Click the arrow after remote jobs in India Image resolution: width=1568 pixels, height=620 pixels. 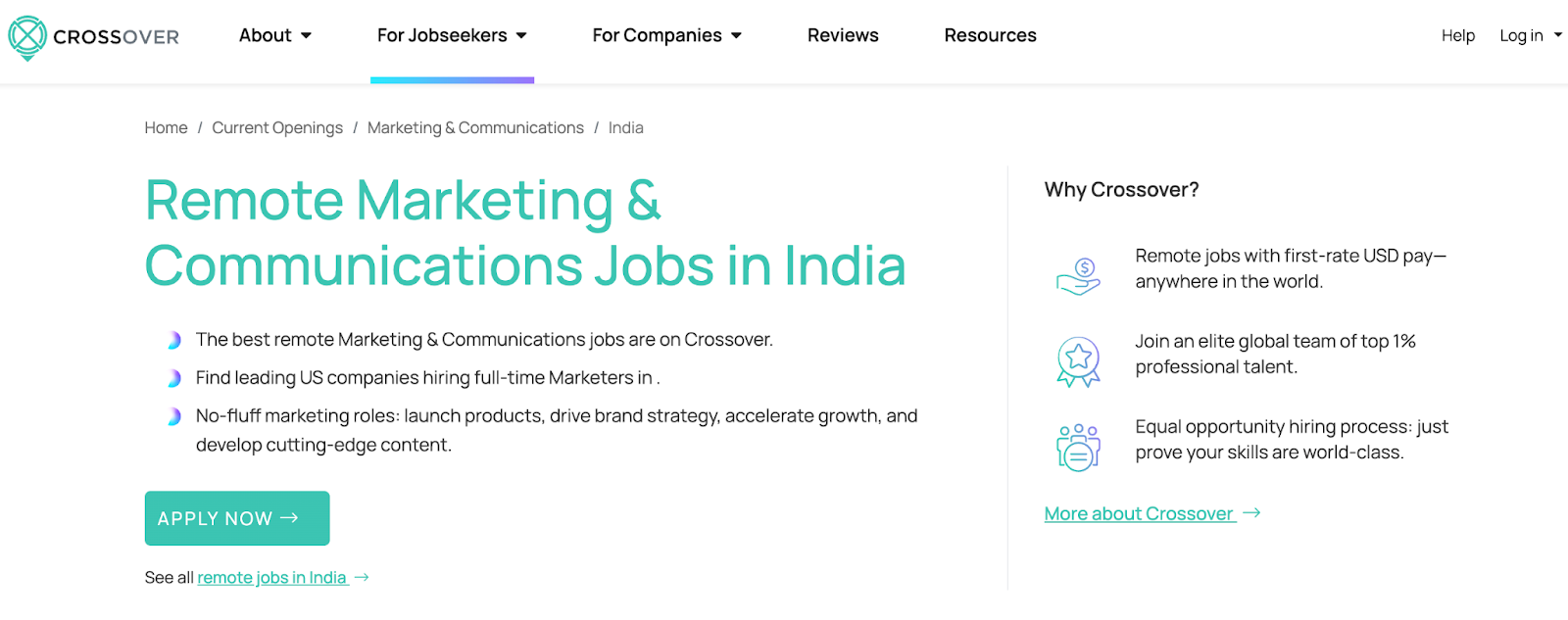tap(362, 578)
